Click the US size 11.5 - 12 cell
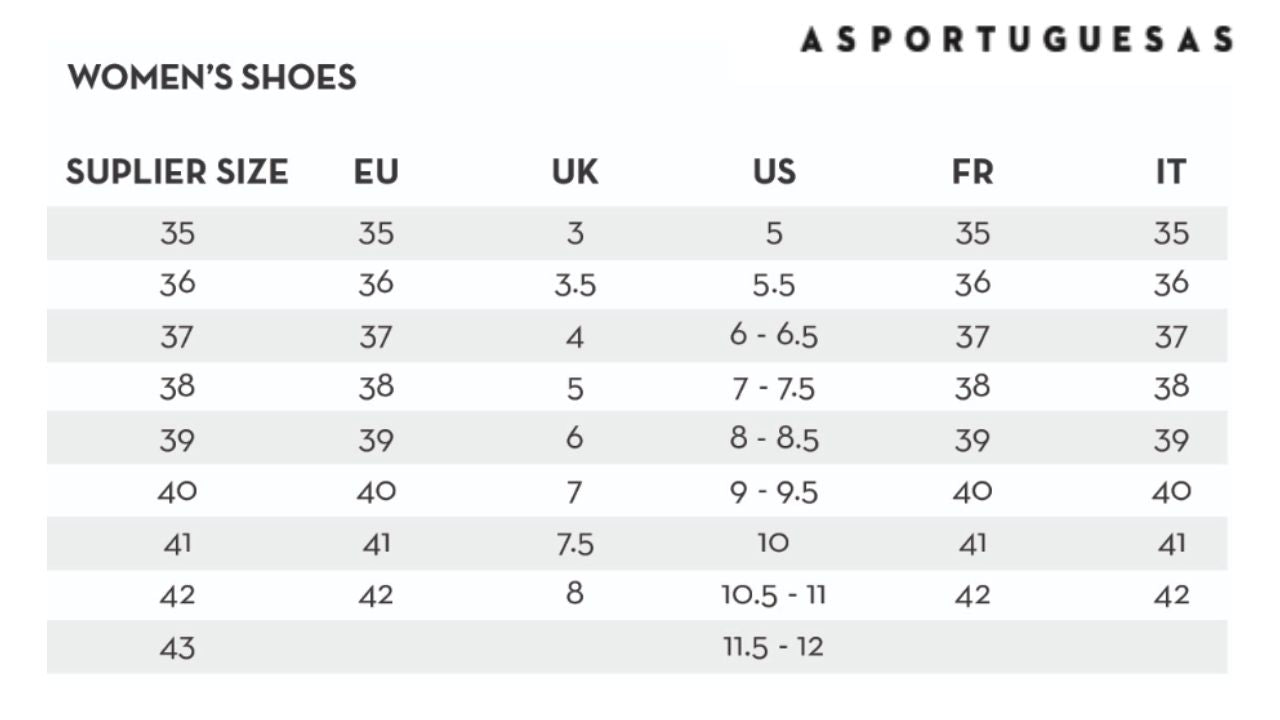Viewport: 1280px width, 720px height. pos(774,647)
